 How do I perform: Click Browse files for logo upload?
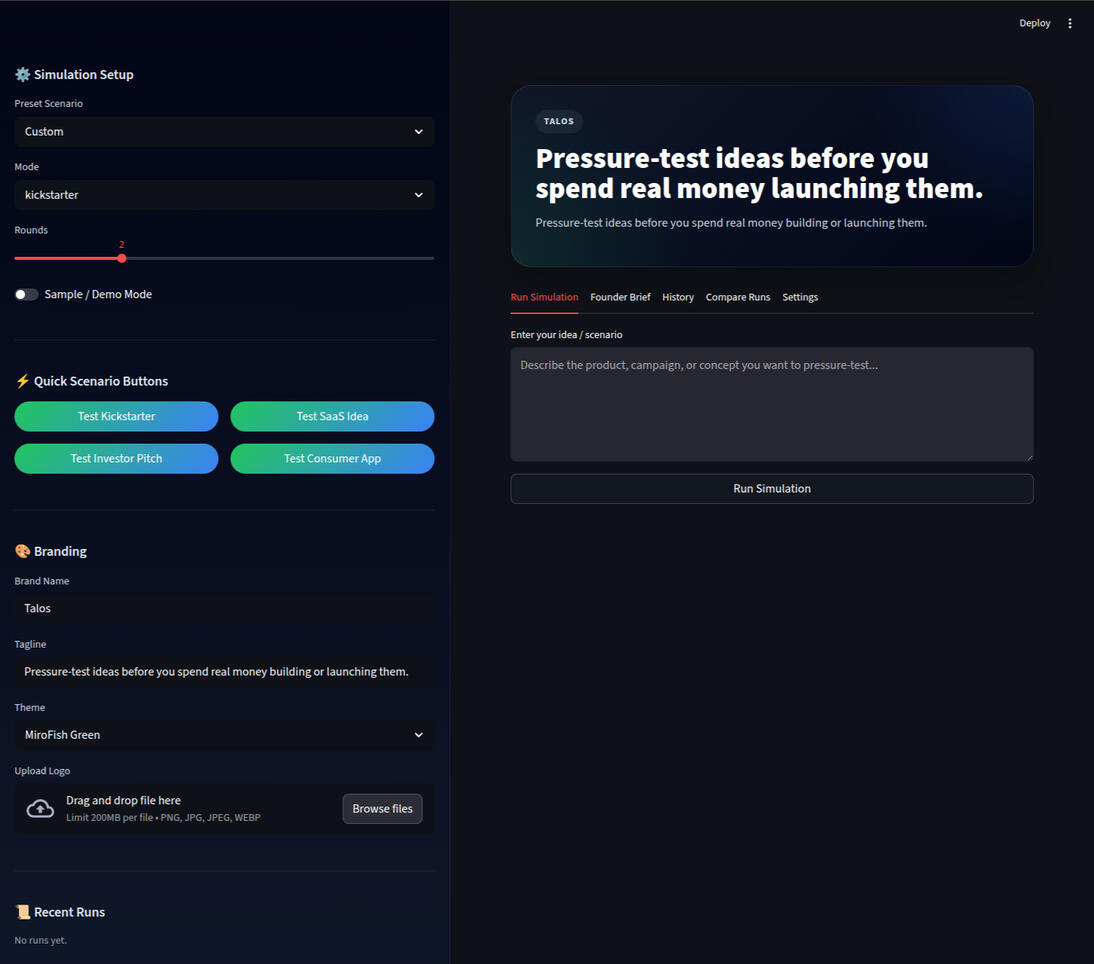pos(382,808)
